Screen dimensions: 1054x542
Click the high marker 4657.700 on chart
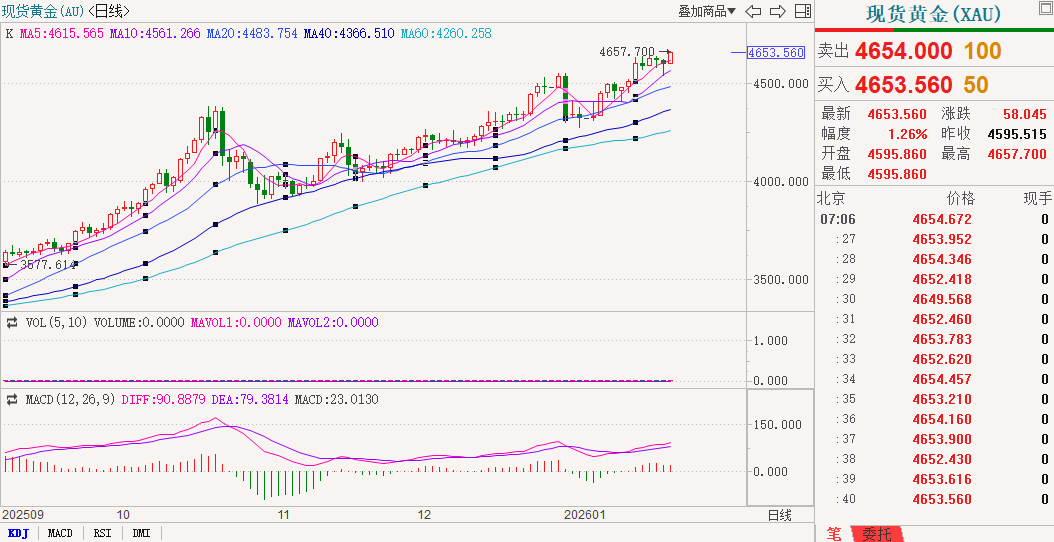tap(626, 52)
